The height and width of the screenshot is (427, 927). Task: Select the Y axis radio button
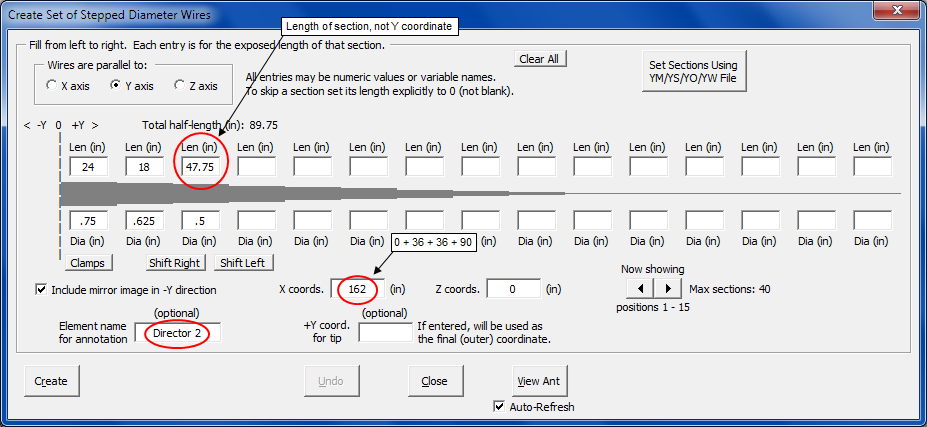point(116,86)
